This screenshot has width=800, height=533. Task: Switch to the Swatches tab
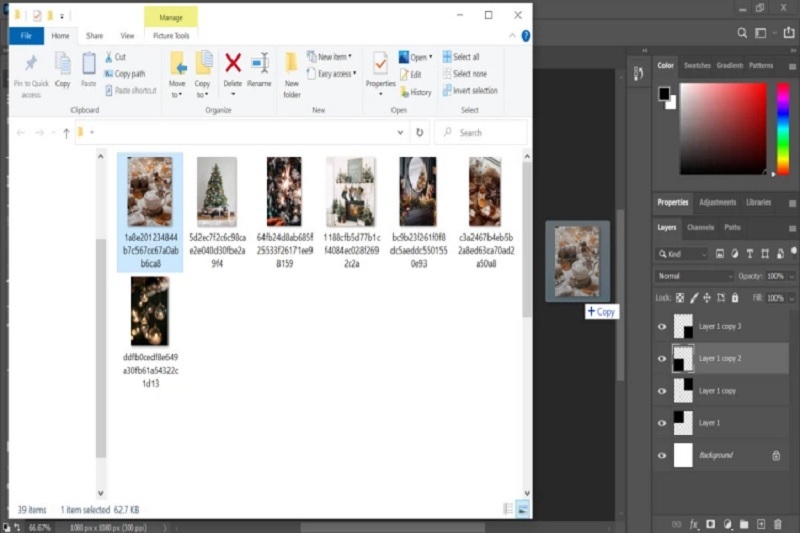[697, 66]
